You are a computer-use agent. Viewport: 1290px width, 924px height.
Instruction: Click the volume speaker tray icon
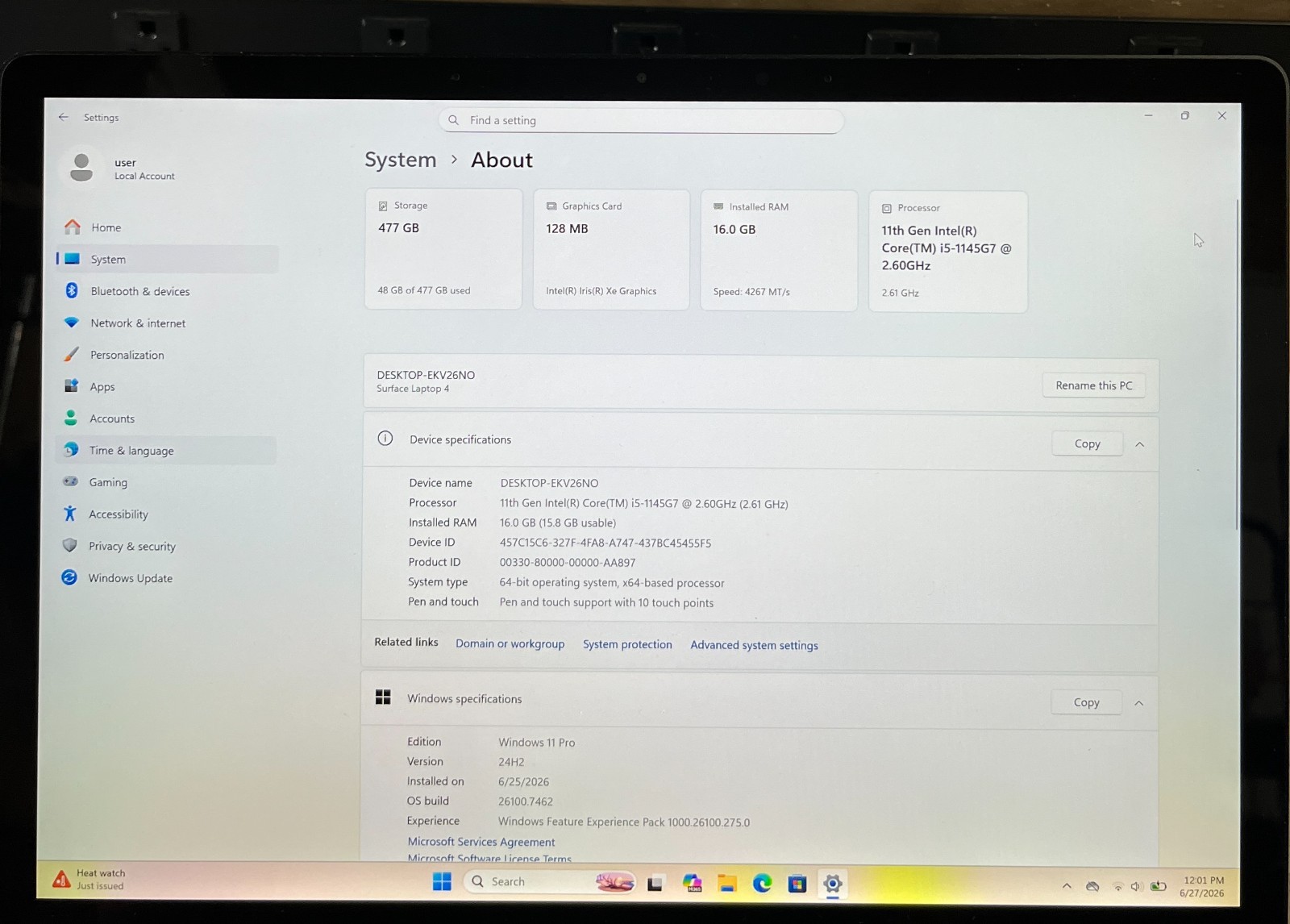(1137, 887)
